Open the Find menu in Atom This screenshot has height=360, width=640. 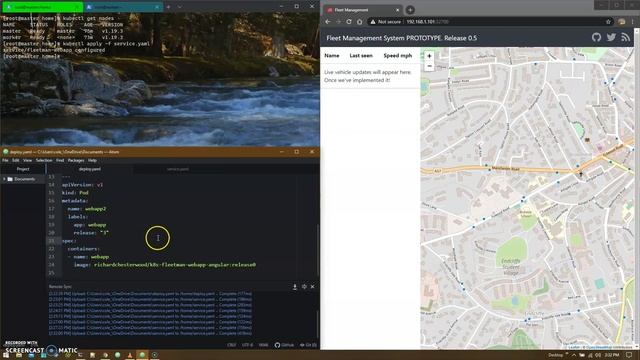(x=60, y=160)
